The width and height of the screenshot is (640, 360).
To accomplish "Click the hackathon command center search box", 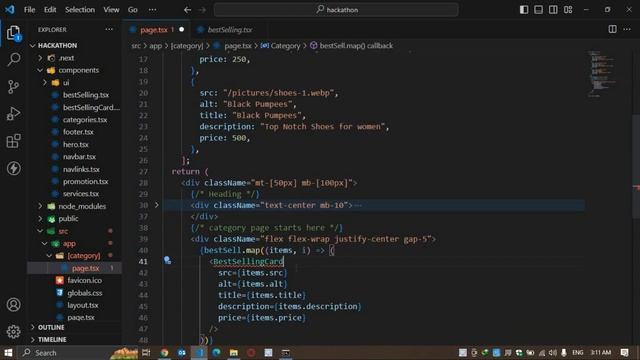I will pos(336,10).
